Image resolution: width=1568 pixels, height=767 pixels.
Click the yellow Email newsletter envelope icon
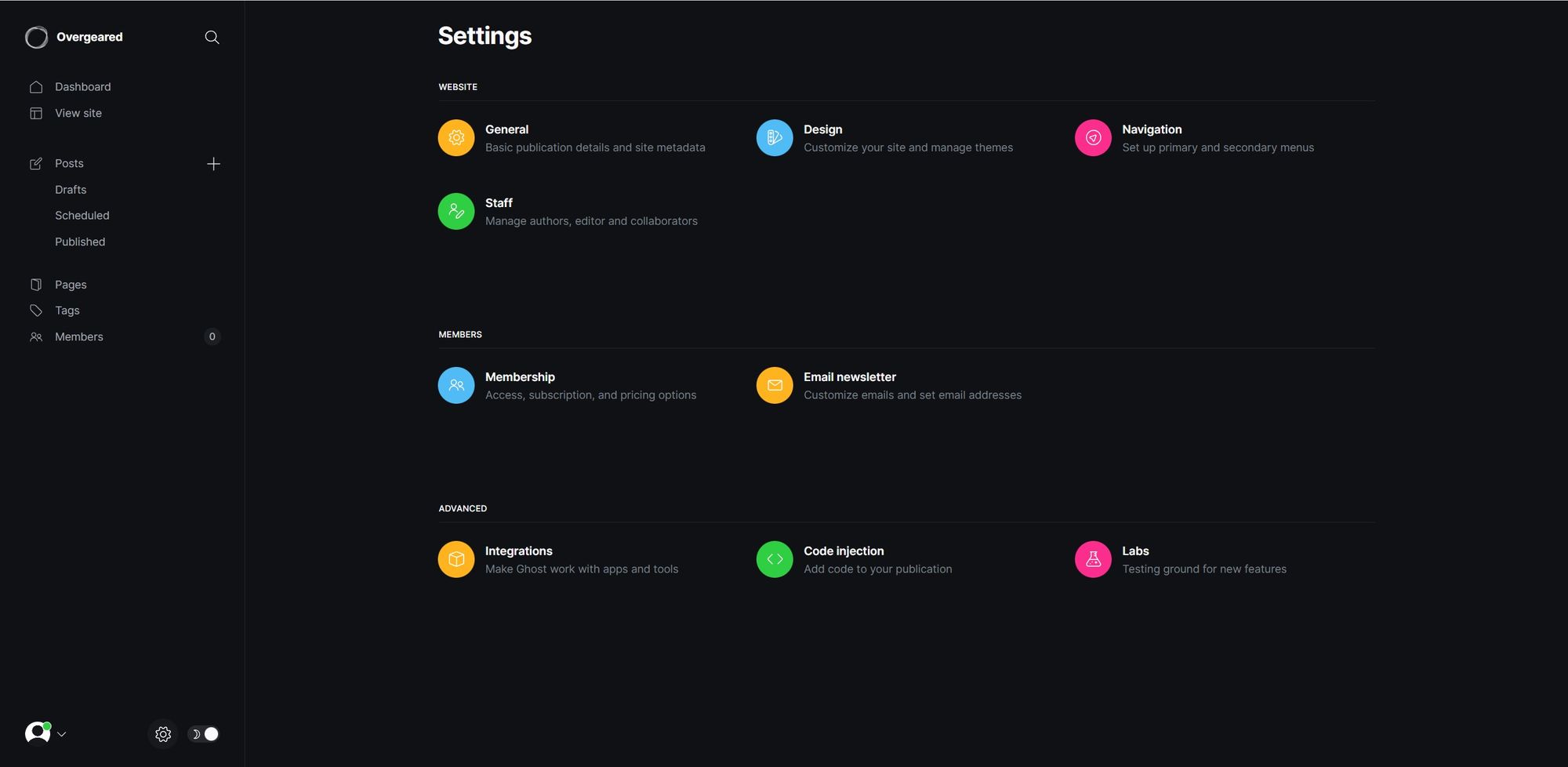pos(775,385)
